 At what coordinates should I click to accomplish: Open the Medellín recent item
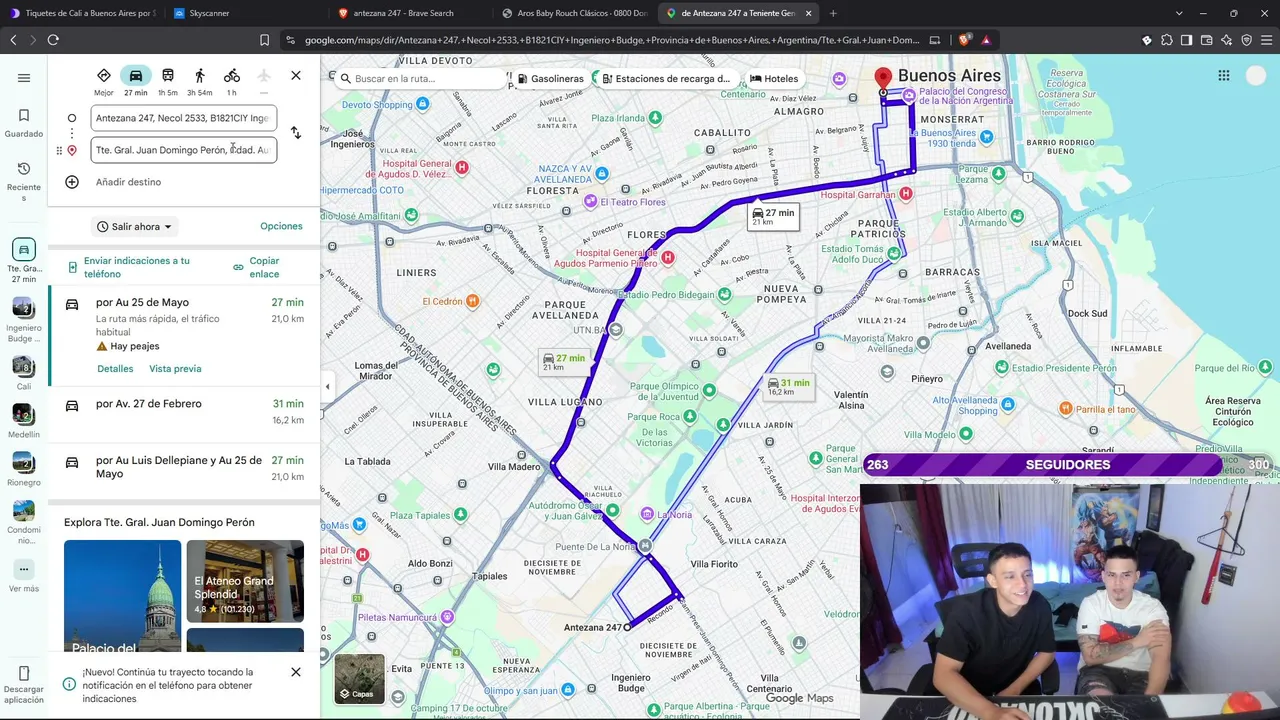24,421
